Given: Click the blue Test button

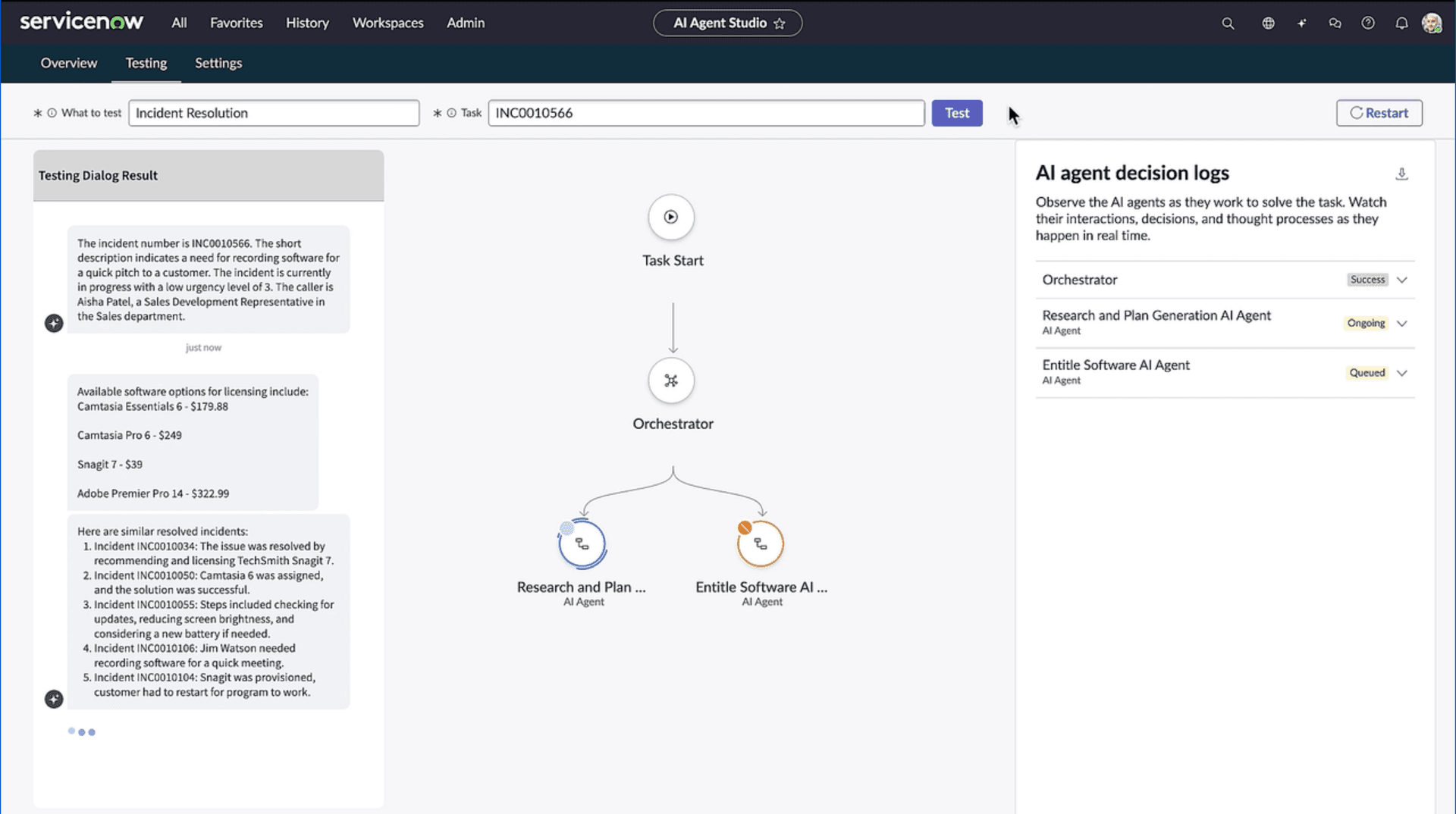Looking at the screenshot, I should (956, 112).
